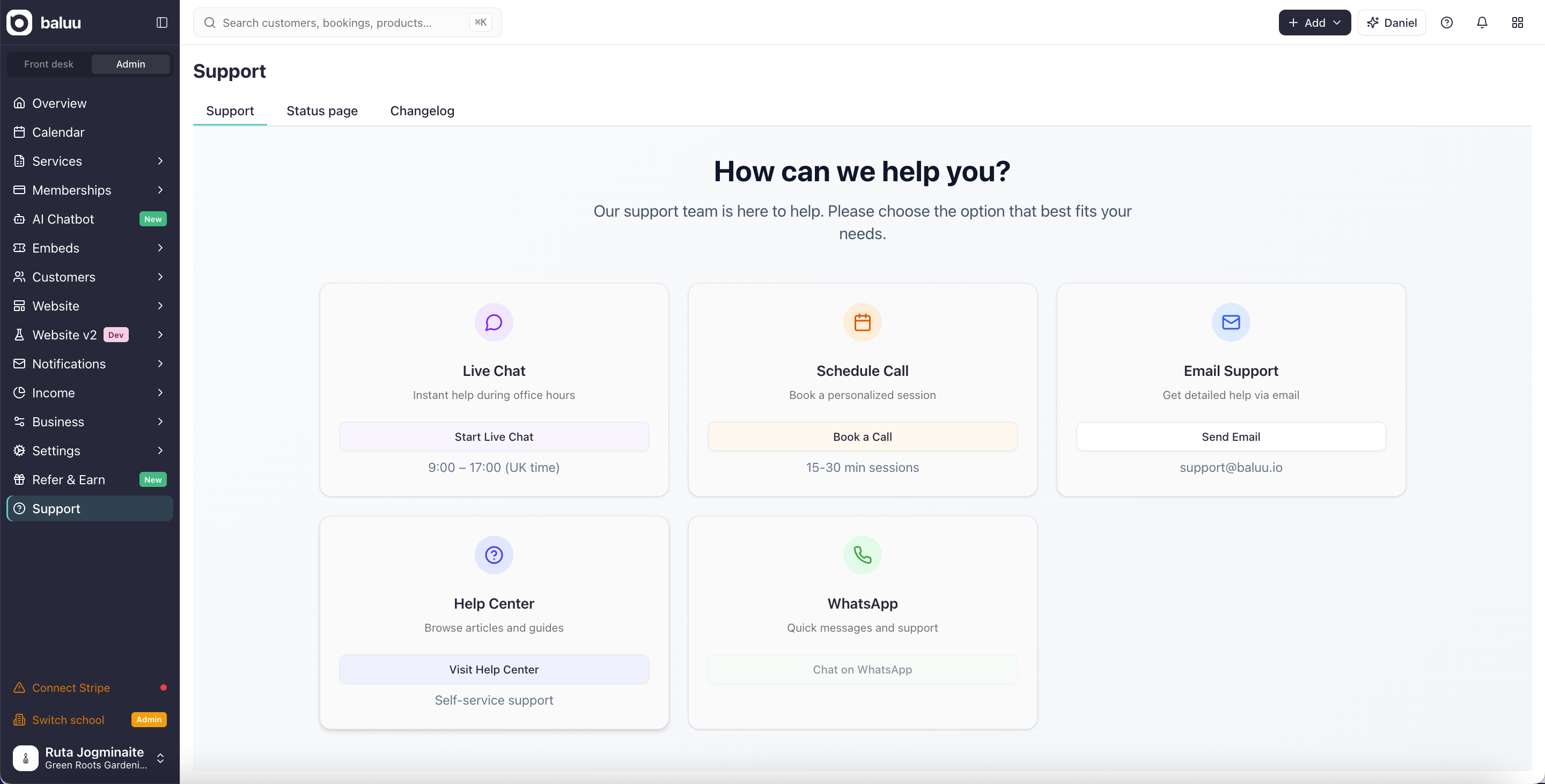Click Visit Help Center button
1545x784 pixels.
494,670
